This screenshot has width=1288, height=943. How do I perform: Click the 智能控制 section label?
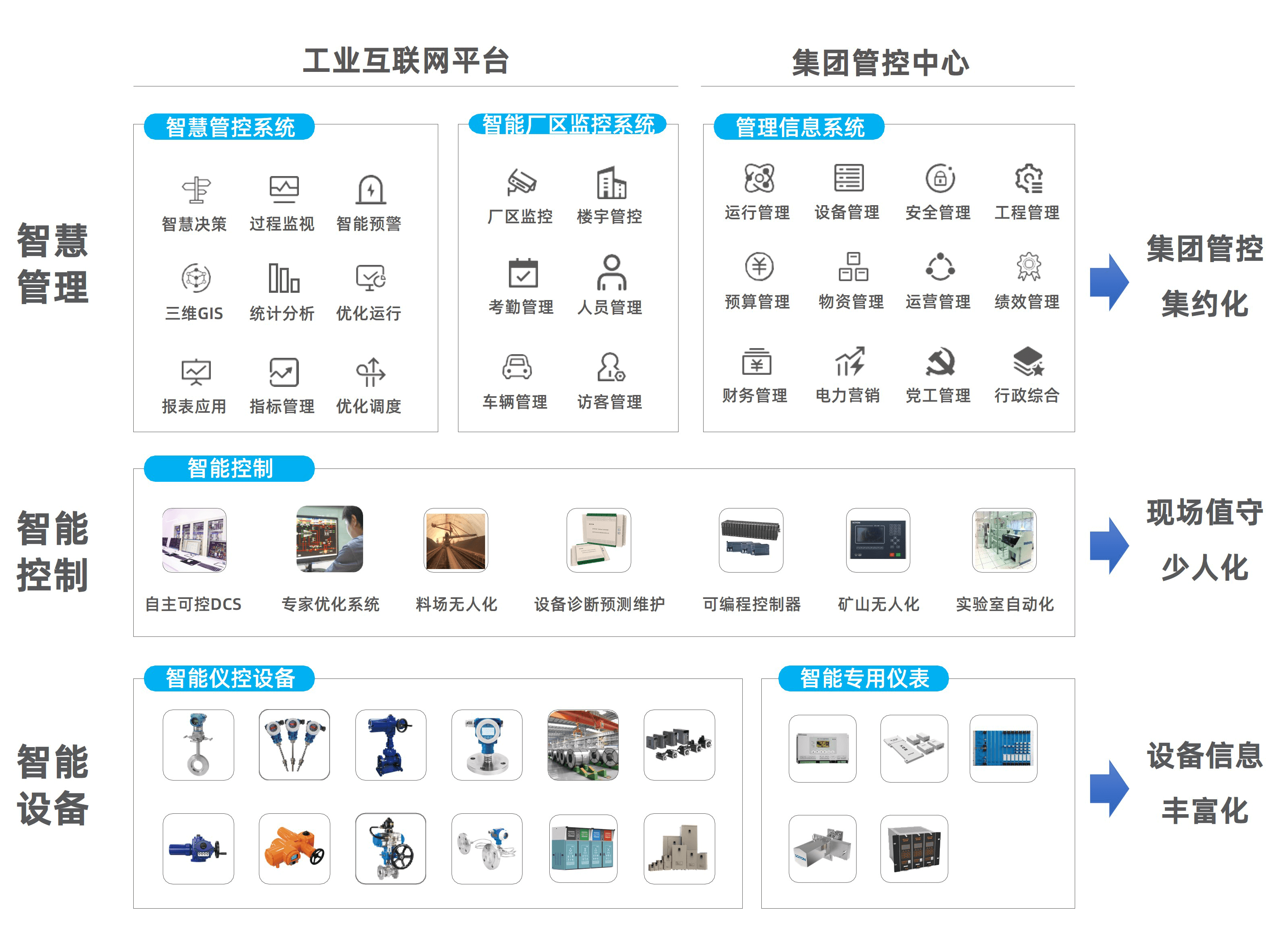(x=229, y=468)
